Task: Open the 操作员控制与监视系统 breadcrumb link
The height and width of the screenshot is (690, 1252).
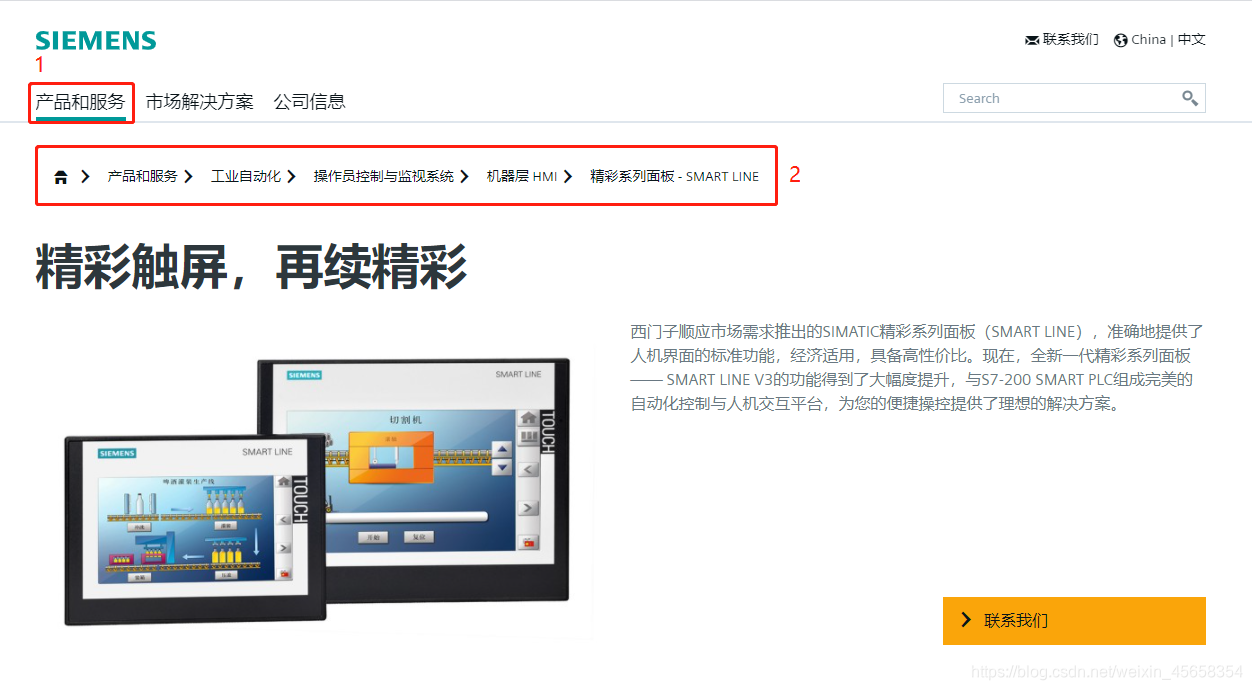Action: [x=384, y=176]
